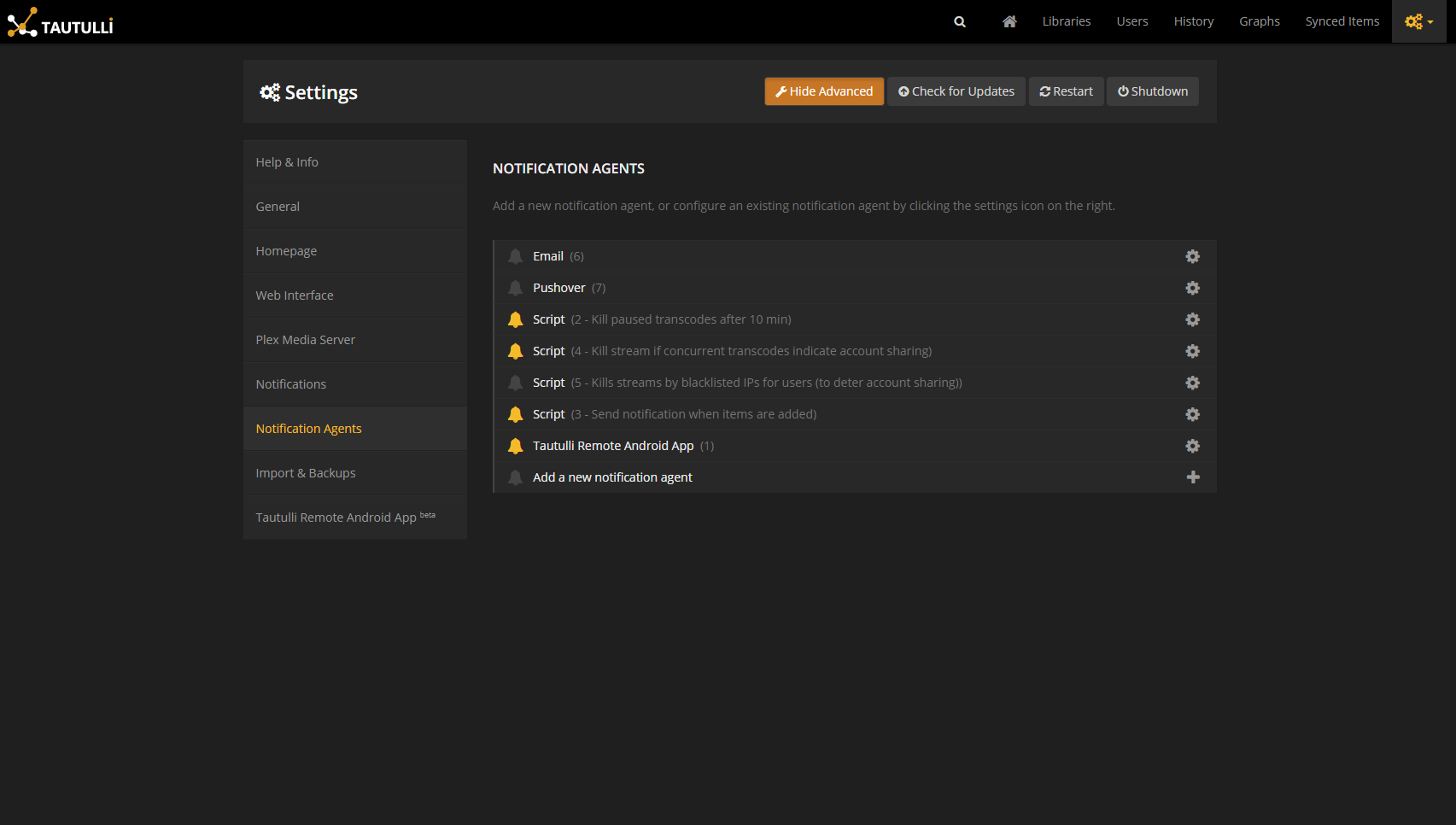Open settings gear for Email agent
Image resolution: width=1456 pixels, height=825 pixels.
click(1192, 256)
